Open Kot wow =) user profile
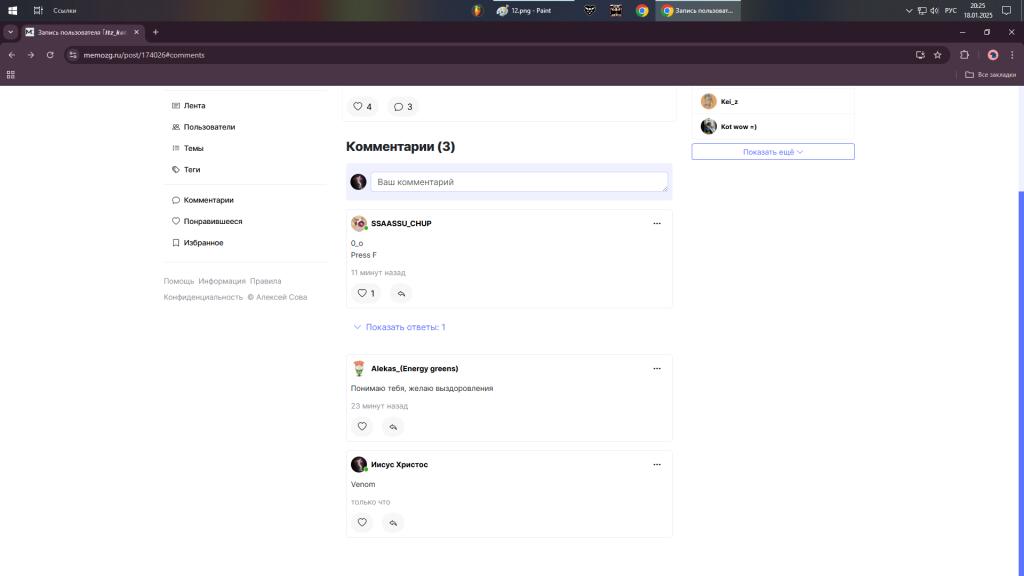Image resolution: width=1024 pixels, height=576 pixels. click(x=739, y=127)
